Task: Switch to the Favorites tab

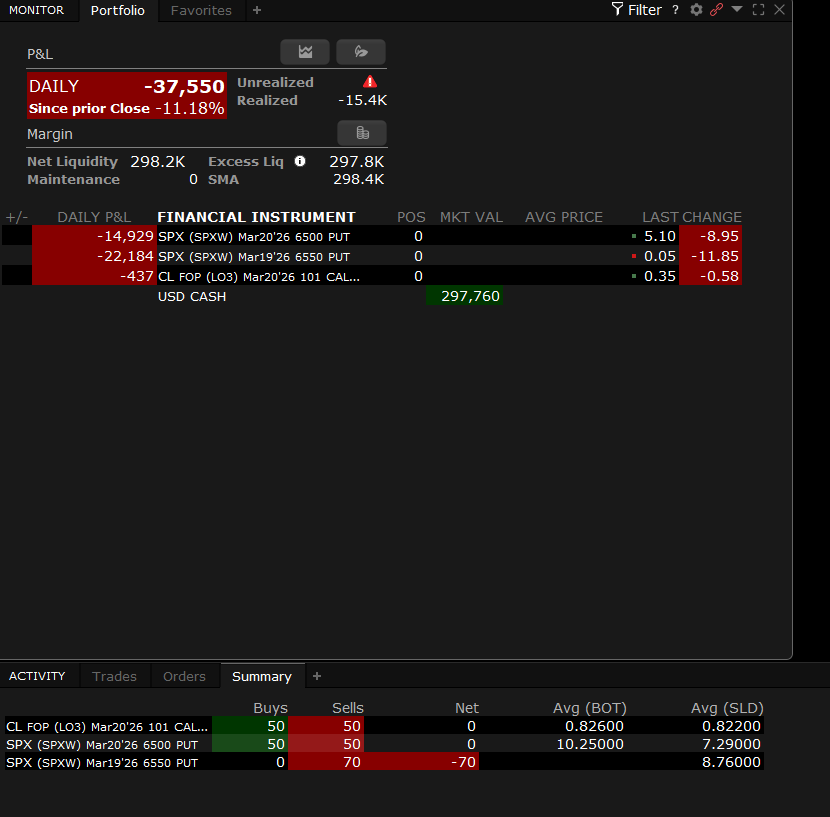Action: (201, 11)
